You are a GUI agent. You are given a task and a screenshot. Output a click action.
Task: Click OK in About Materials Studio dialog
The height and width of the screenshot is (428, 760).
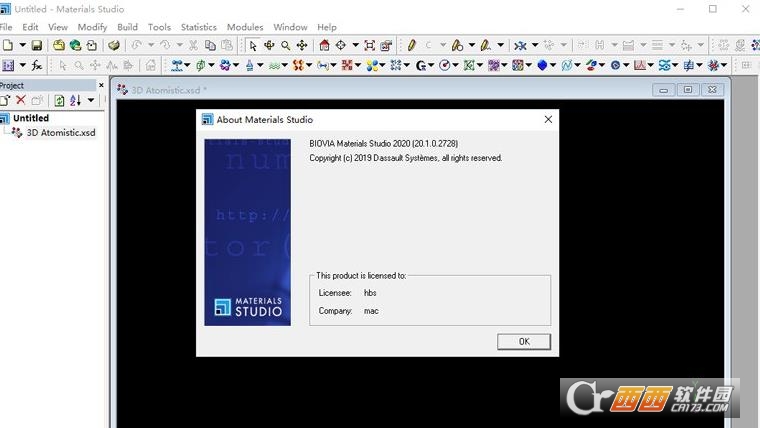[524, 341]
